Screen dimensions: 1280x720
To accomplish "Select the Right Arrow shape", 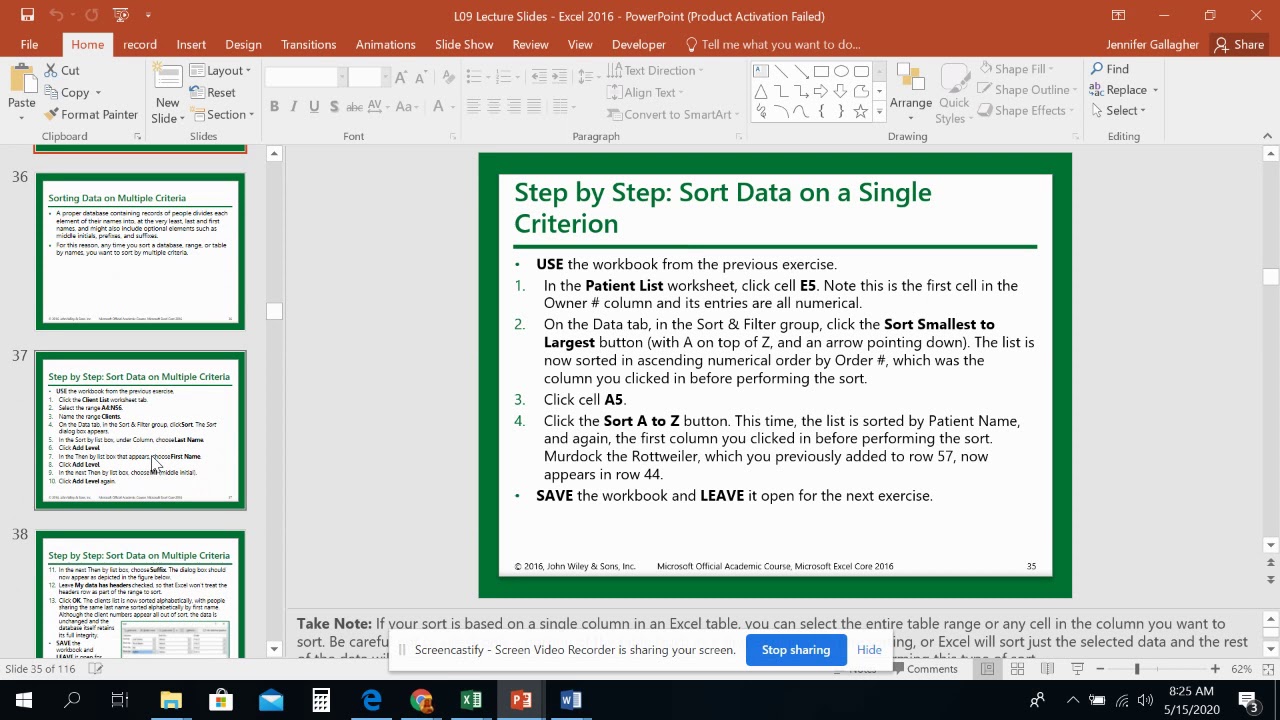I will coord(821,91).
